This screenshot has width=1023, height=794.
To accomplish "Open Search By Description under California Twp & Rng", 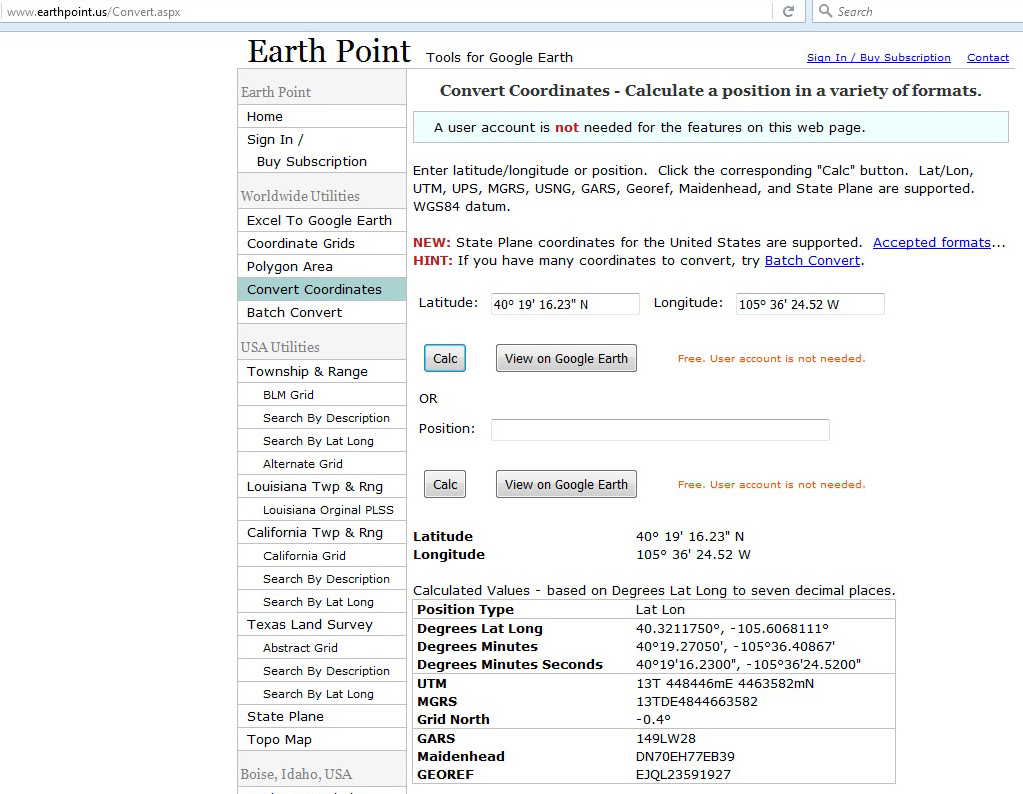I will 322,579.
